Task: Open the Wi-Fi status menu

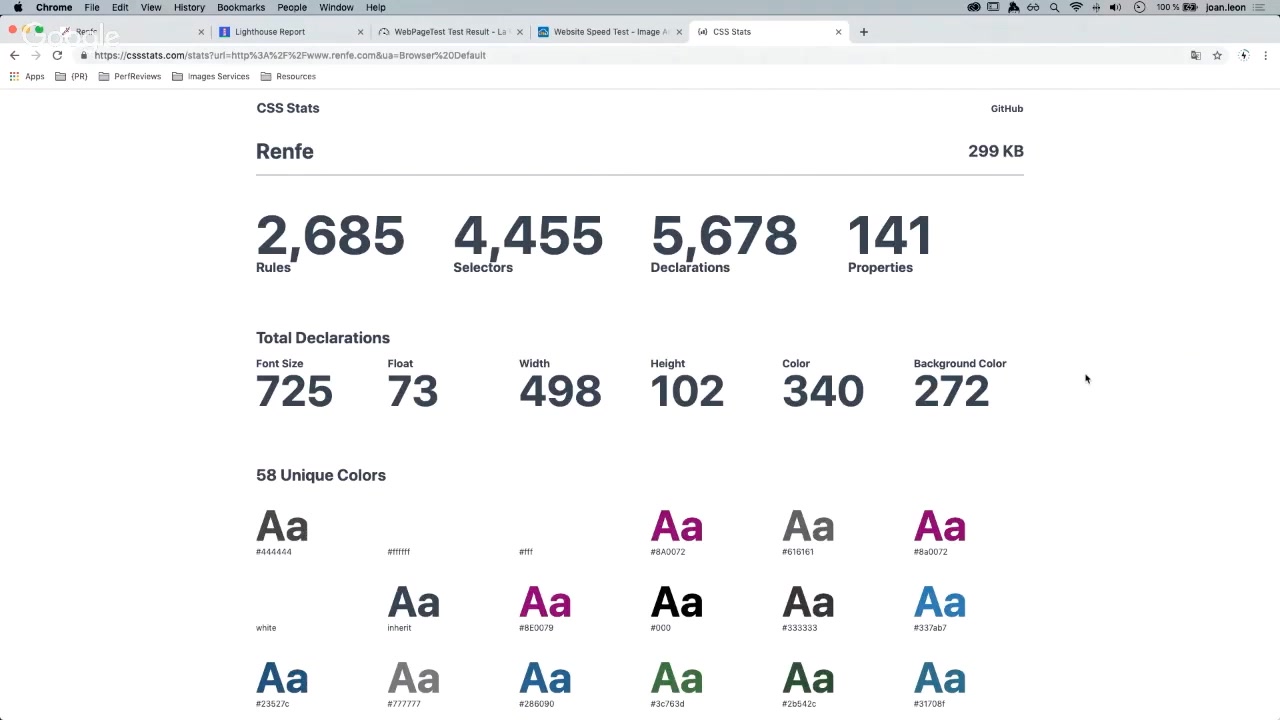Action: 1076,7
